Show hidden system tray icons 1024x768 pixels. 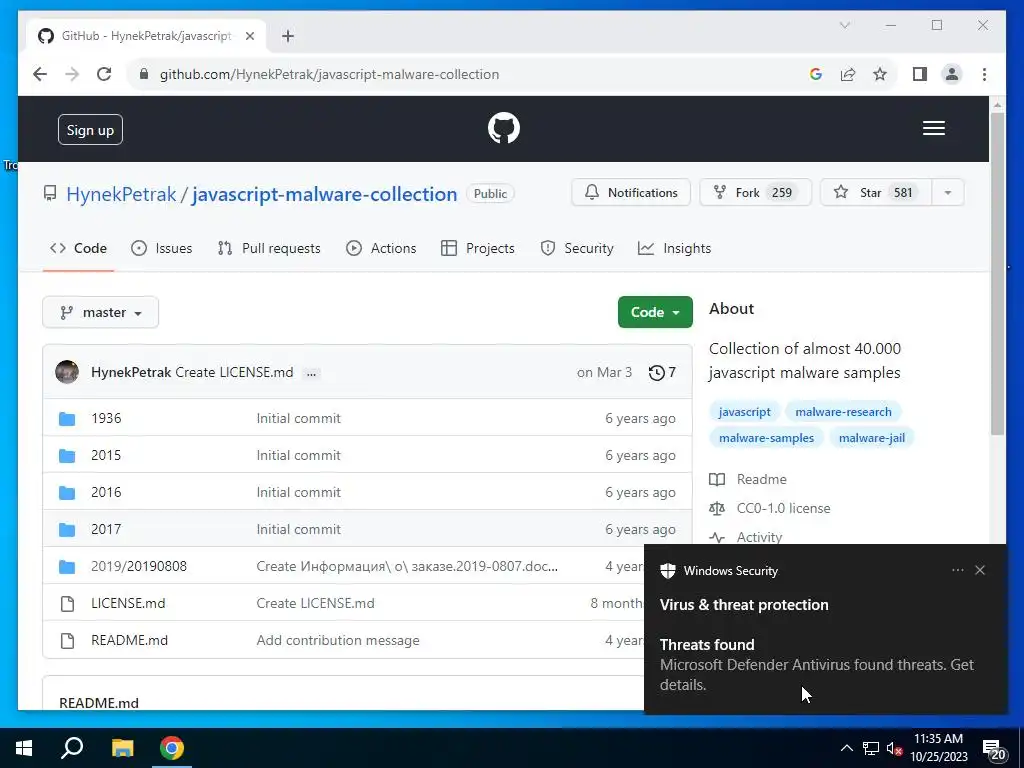pos(846,748)
